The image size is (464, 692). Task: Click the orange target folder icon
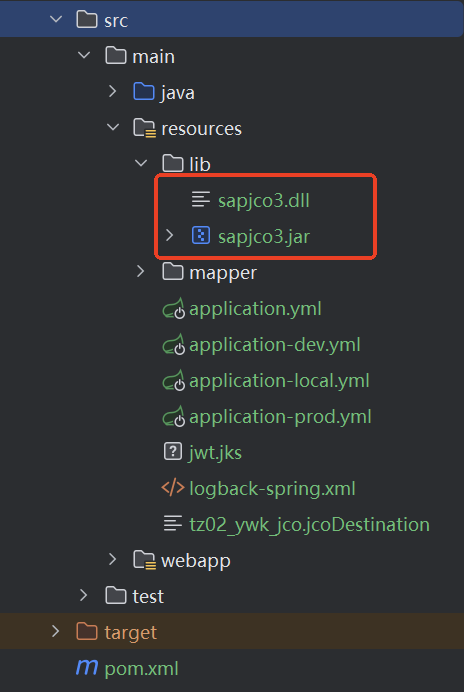(87, 632)
